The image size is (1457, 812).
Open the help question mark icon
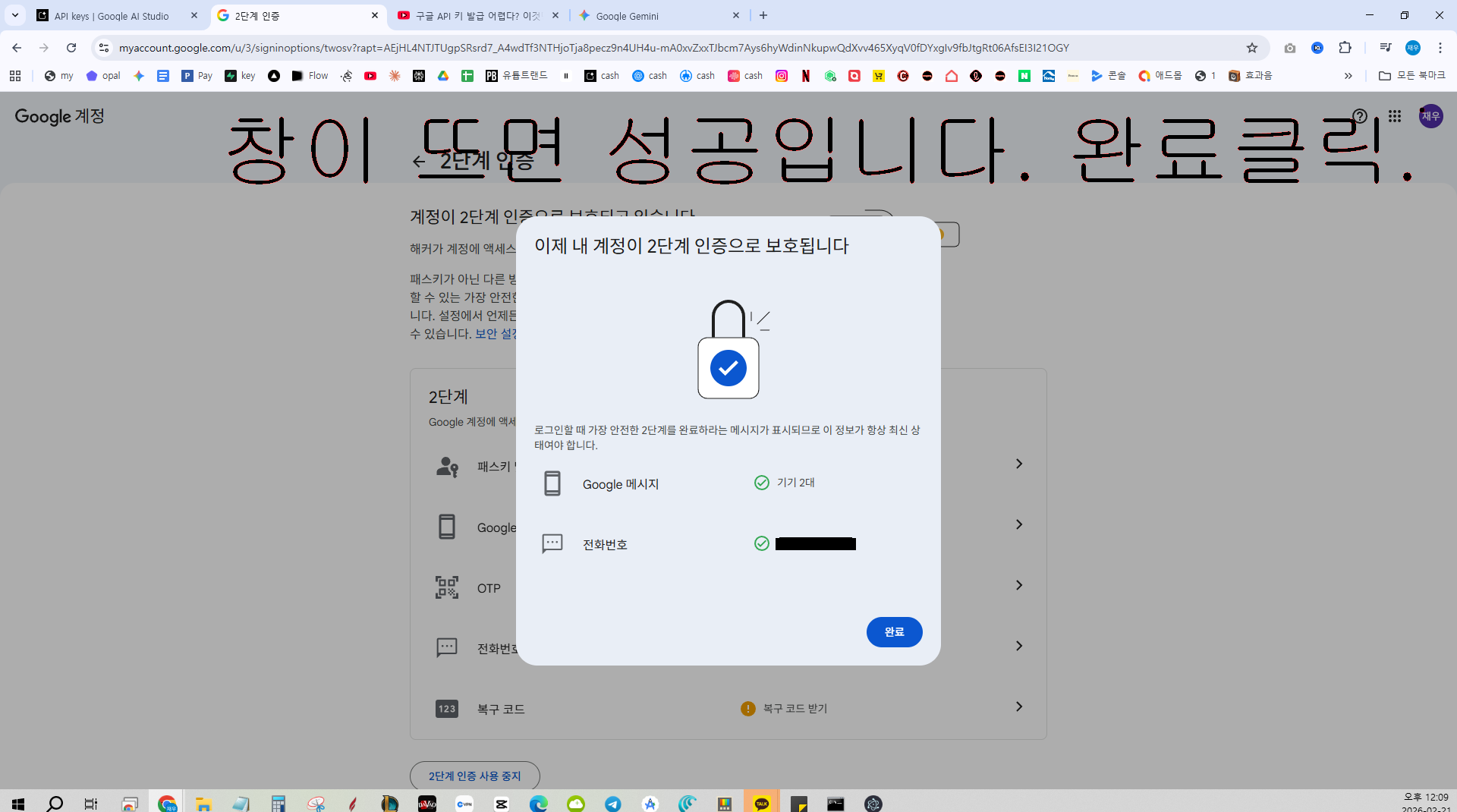pyautogui.click(x=1360, y=116)
